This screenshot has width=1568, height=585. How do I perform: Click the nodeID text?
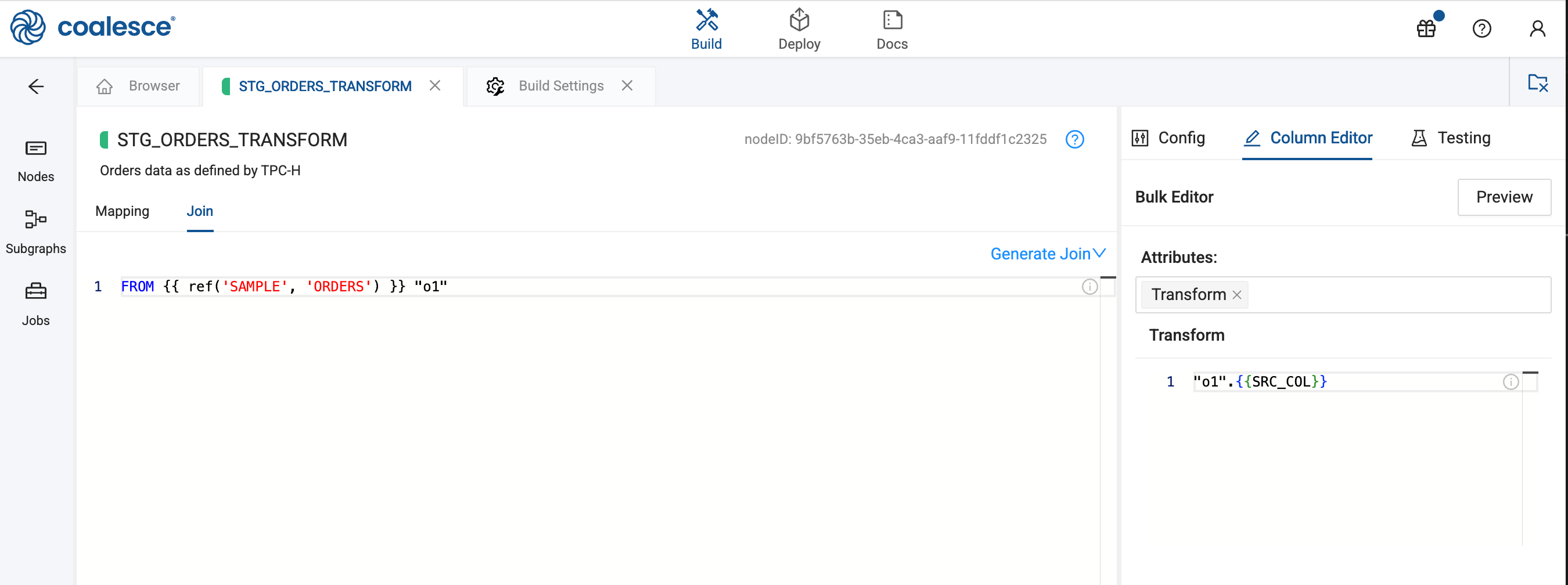pos(895,139)
